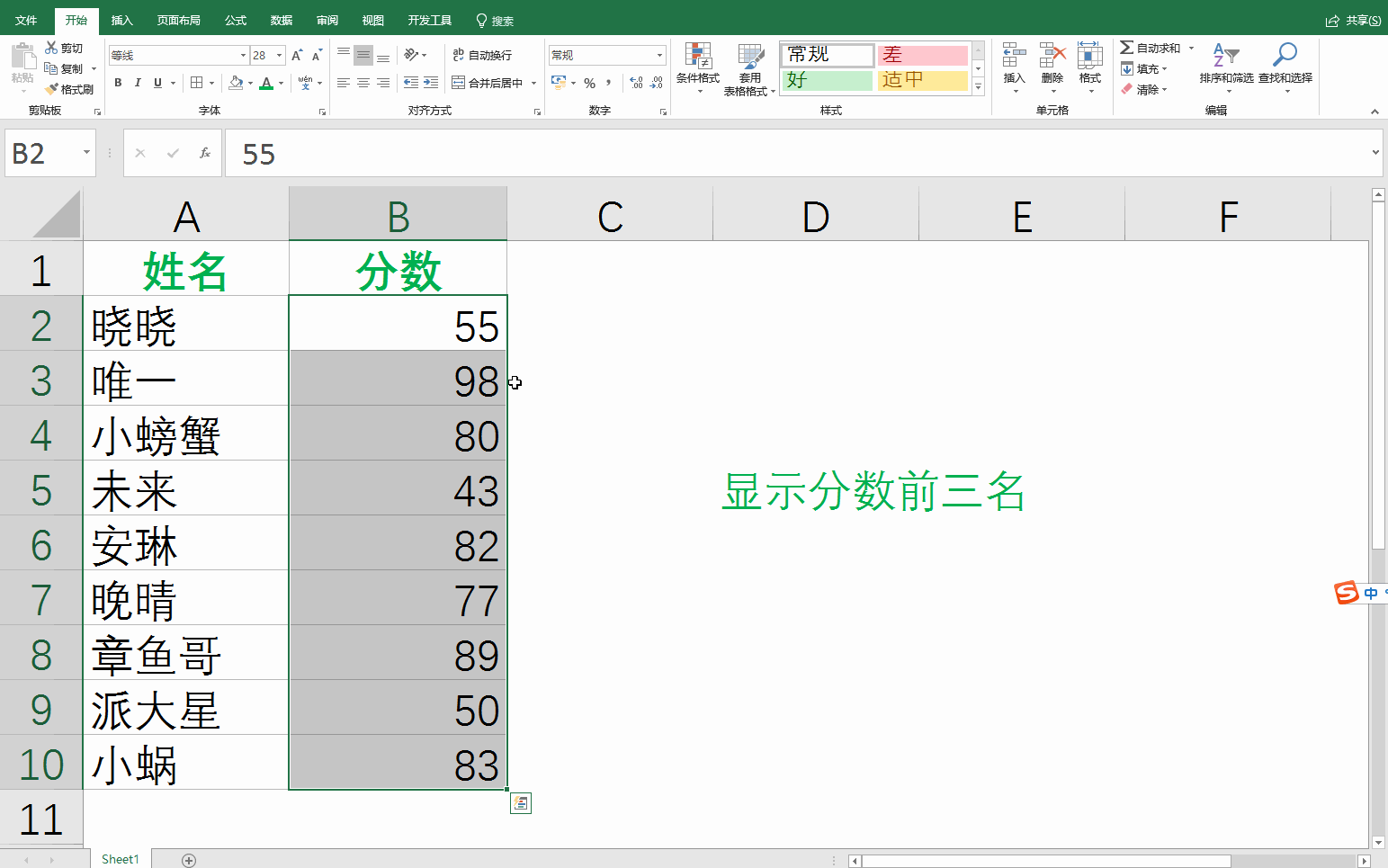Expand the formula bar

(1375, 153)
